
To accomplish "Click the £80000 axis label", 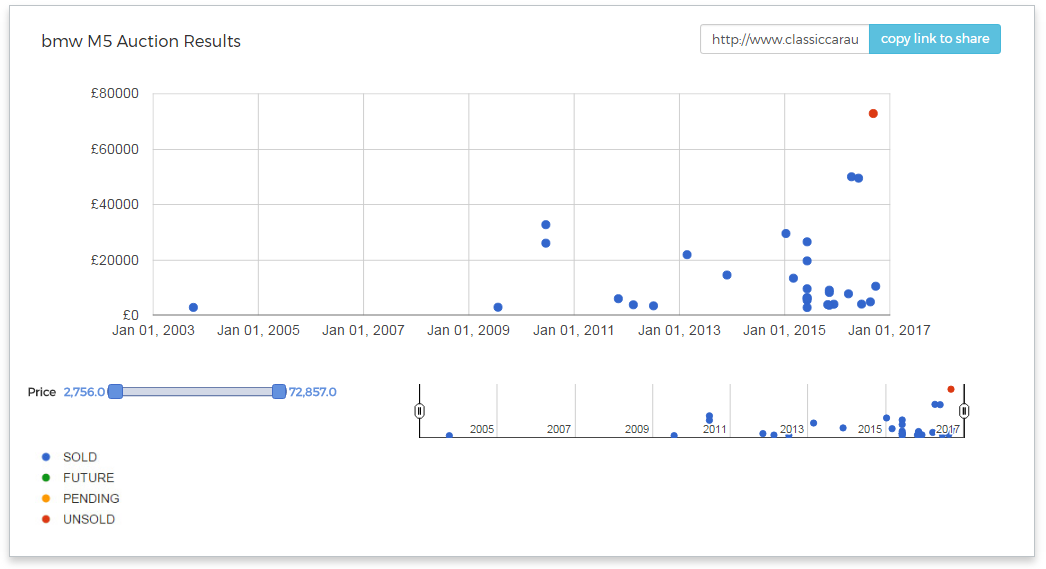I will point(115,93).
